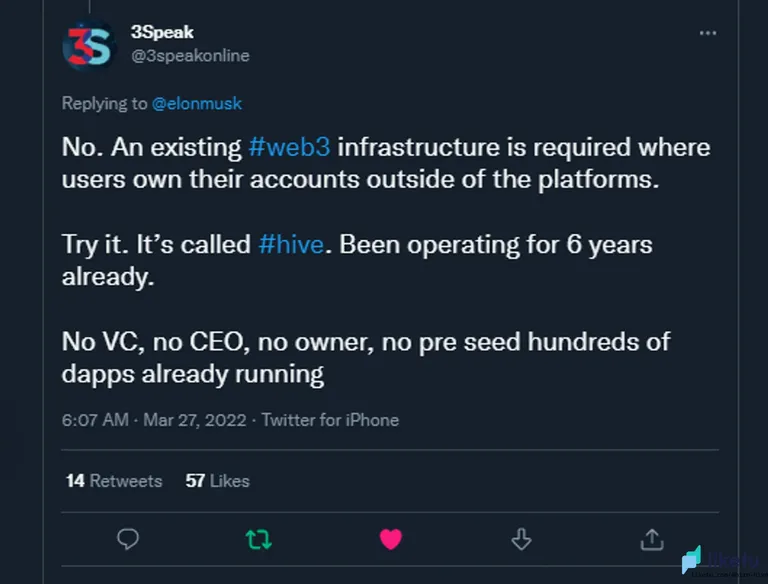View the 14 Retweets list
This screenshot has height=584, width=768.
(114, 481)
